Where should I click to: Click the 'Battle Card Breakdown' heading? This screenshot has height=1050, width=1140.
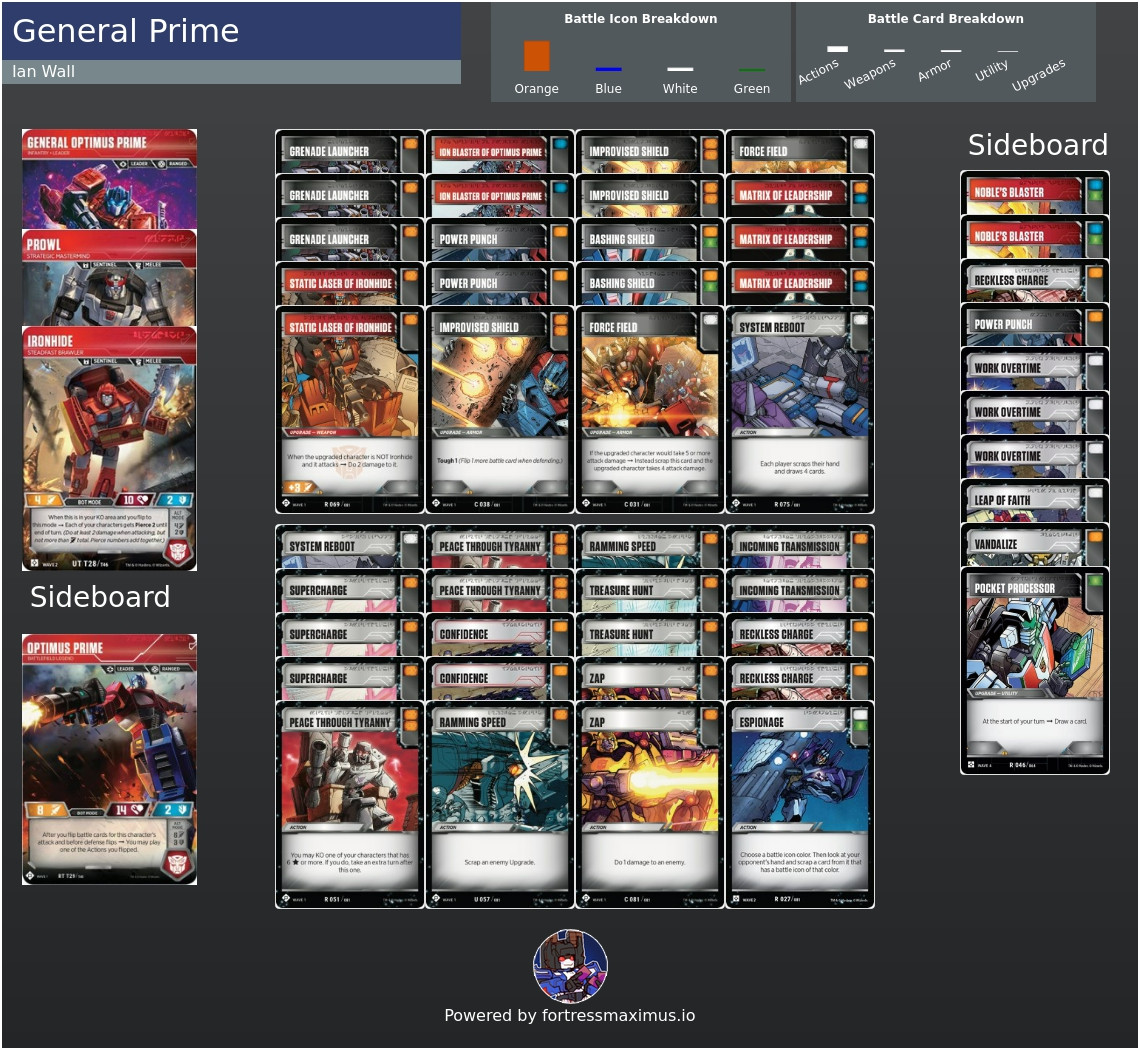pyautogui.click(x=945, y=19)
